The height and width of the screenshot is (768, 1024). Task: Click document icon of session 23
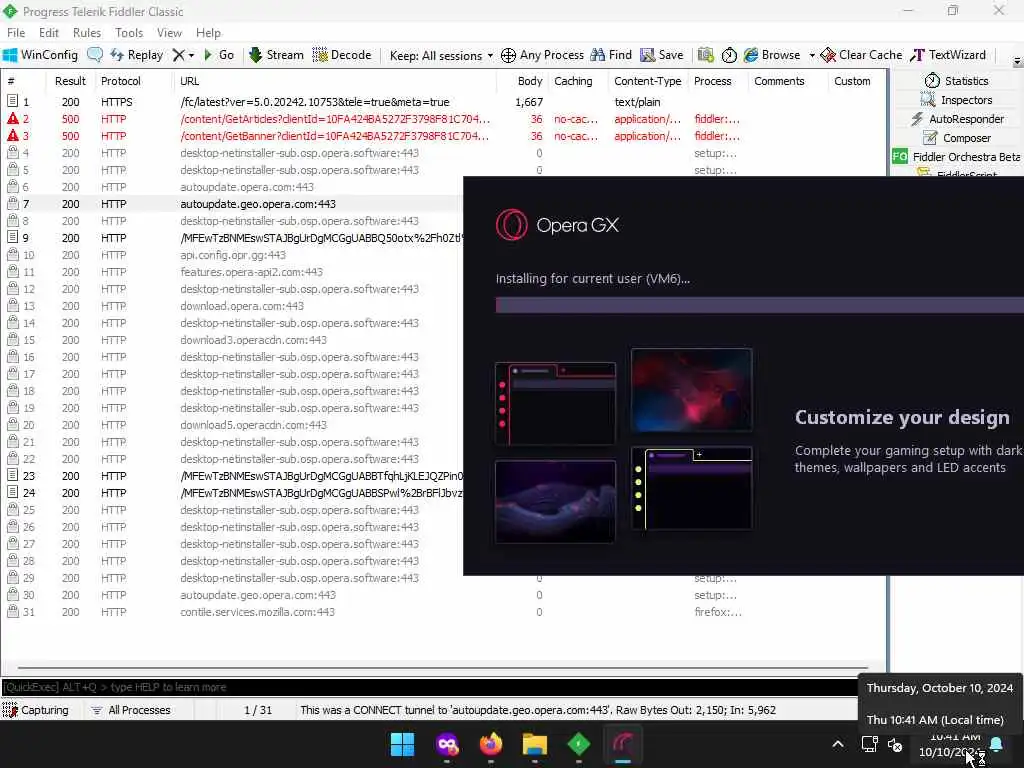click(x=12, y=475)
